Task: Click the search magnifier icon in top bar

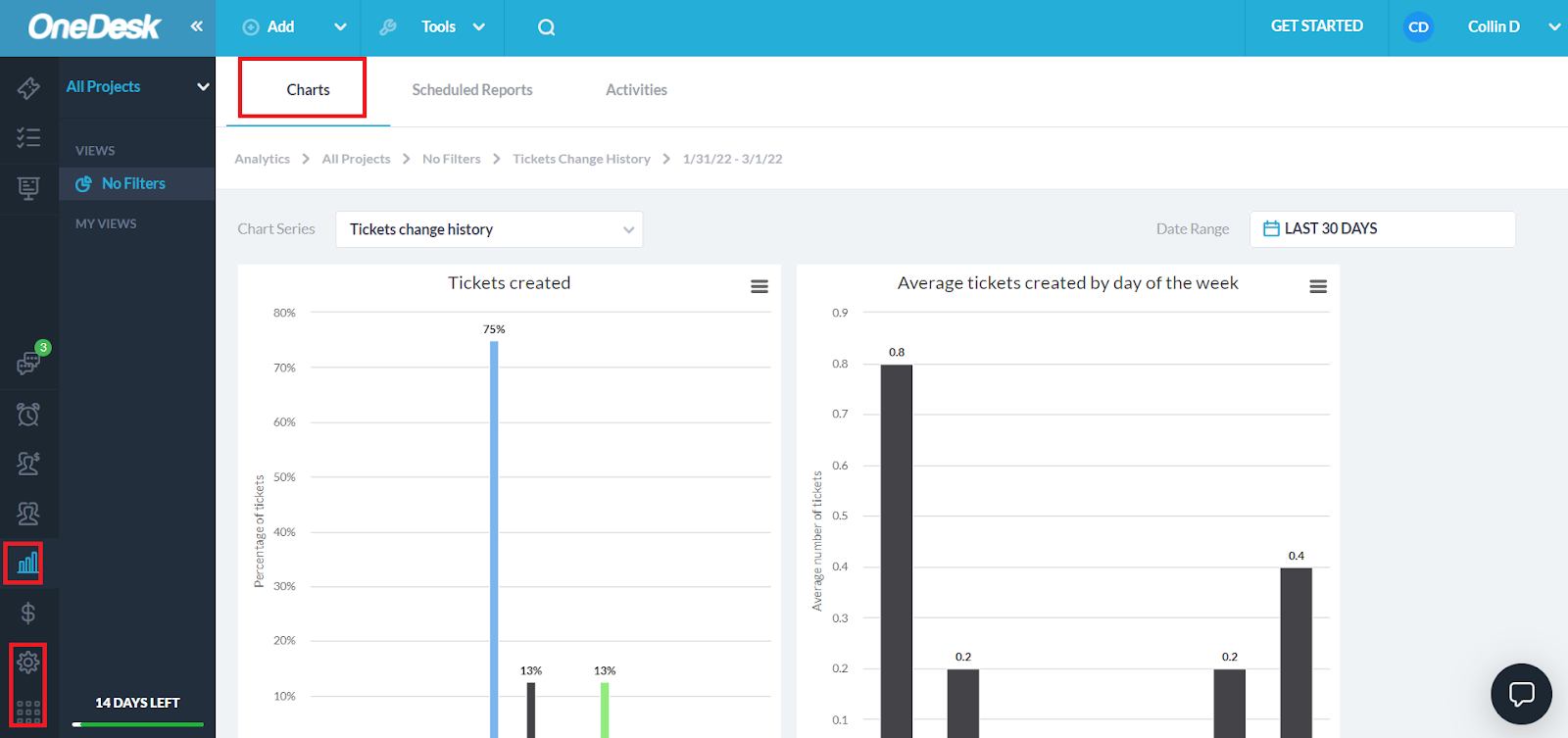Action: (x=547, y=27)
